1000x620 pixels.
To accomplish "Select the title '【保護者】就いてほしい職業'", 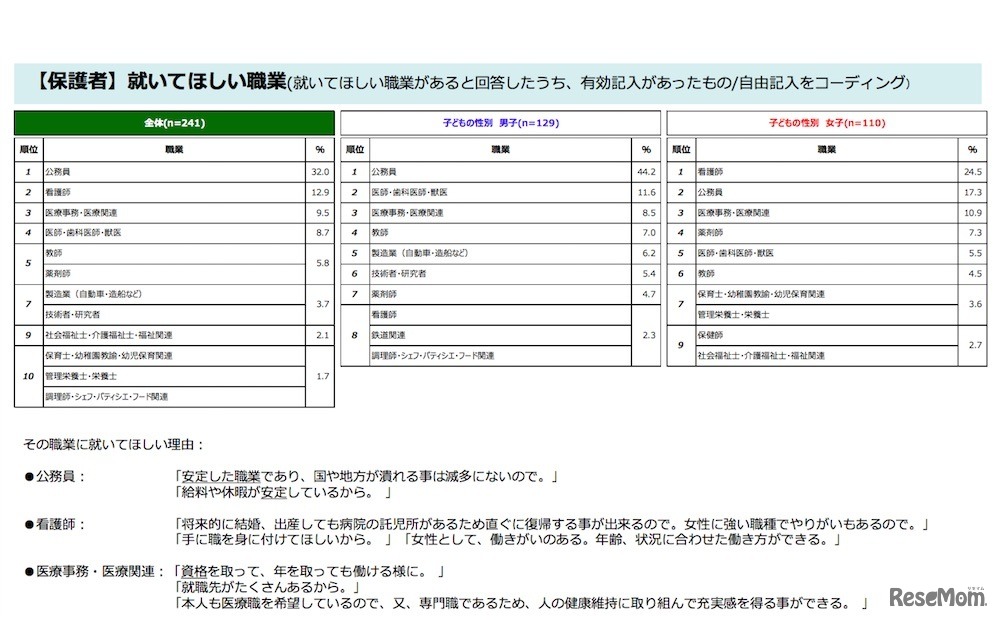I will pyautogui.click(x=159, y=82).
